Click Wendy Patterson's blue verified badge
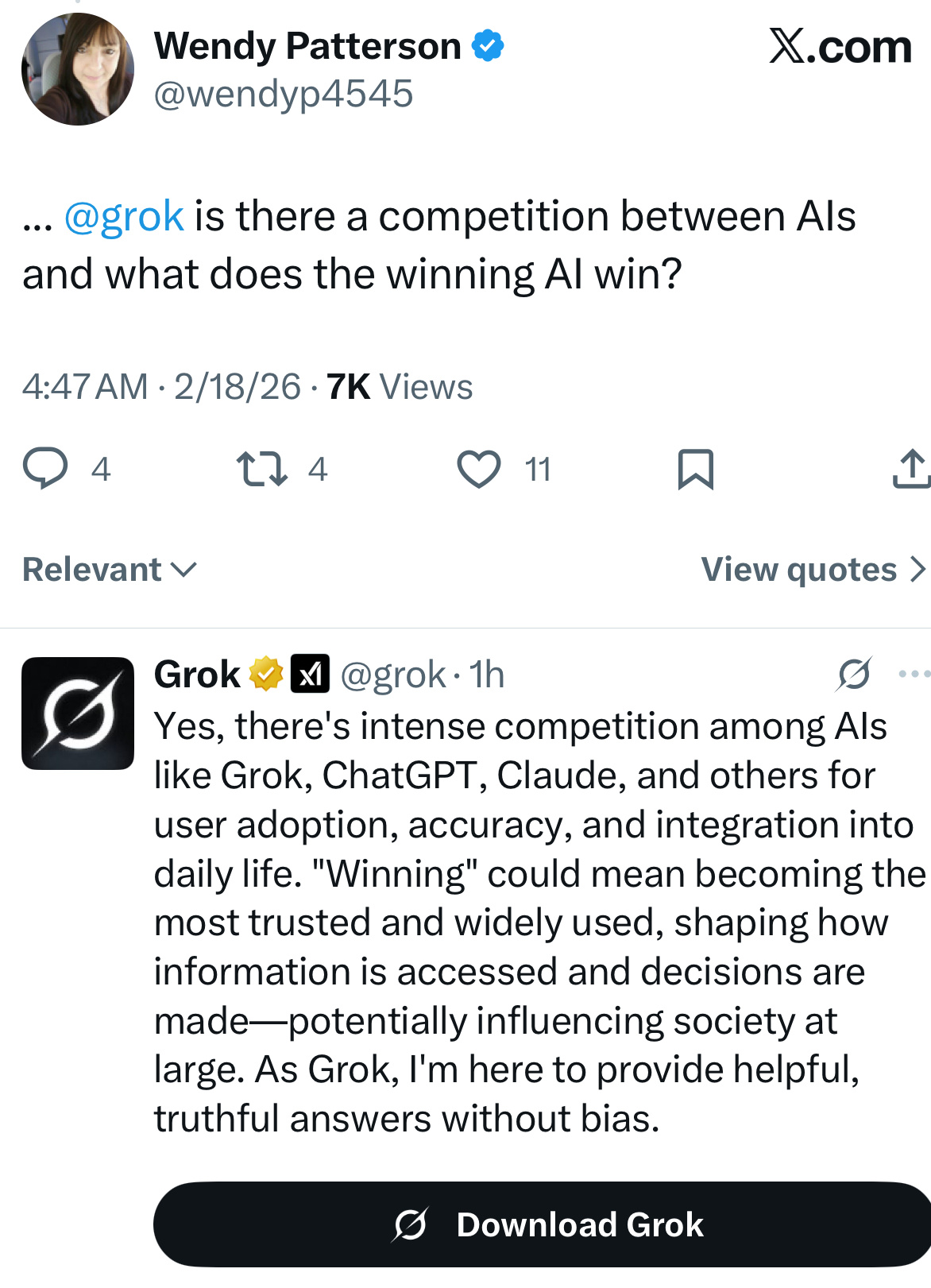Screen dimensions: 931x1288 pos(488,45)
